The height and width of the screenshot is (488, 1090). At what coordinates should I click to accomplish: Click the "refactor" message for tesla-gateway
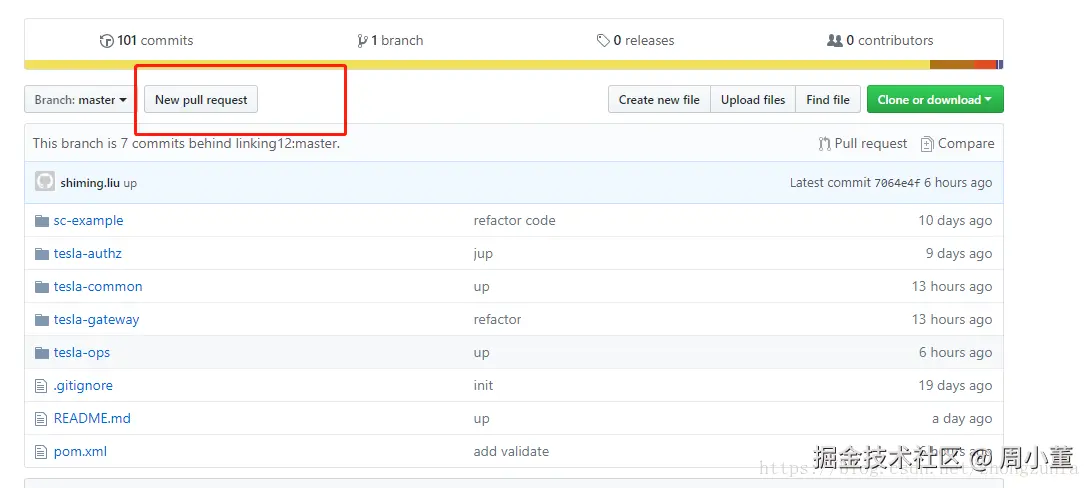pyautogui.click(x=497, y=320)
